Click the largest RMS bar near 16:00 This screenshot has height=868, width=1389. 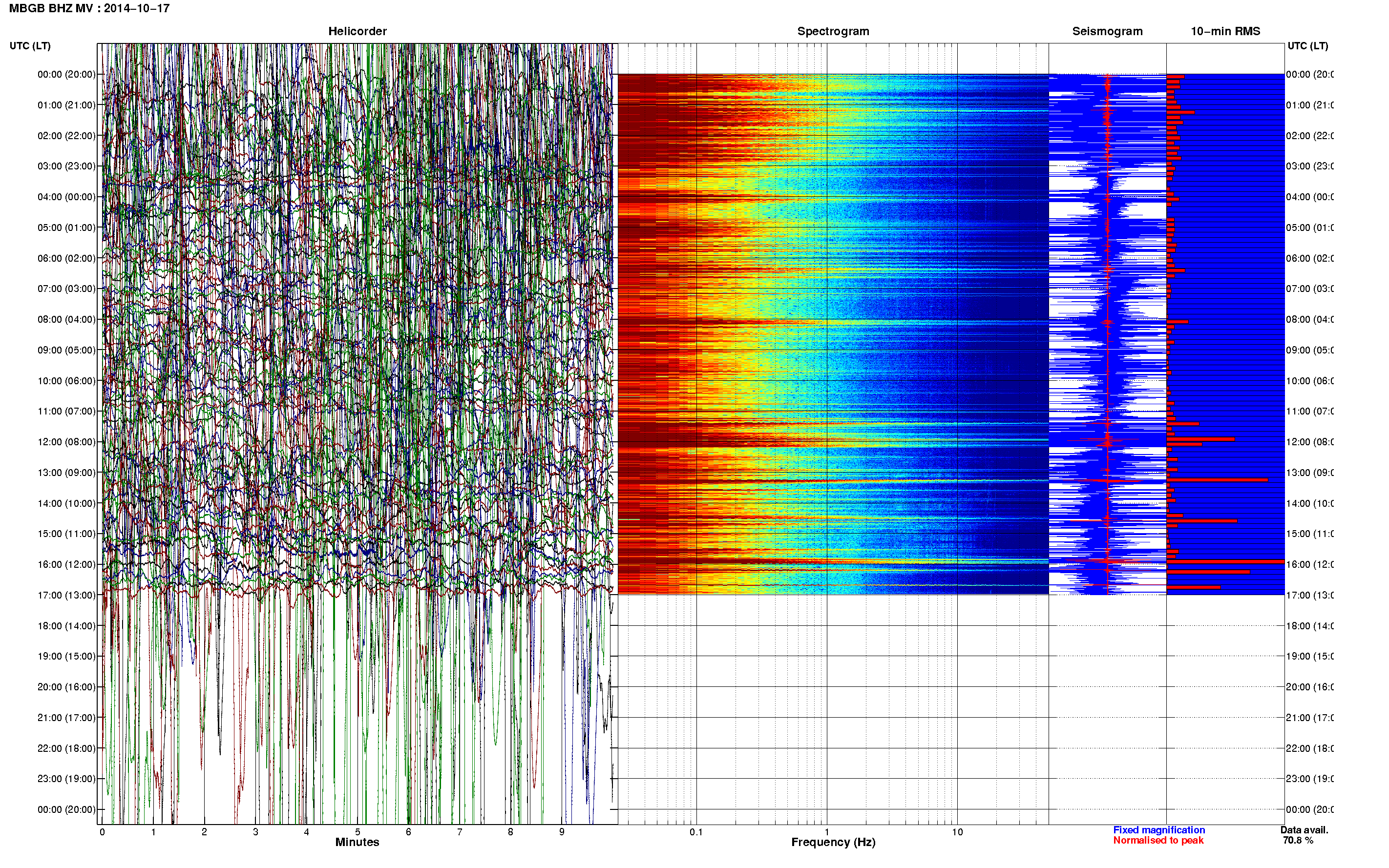[1225, 561]
